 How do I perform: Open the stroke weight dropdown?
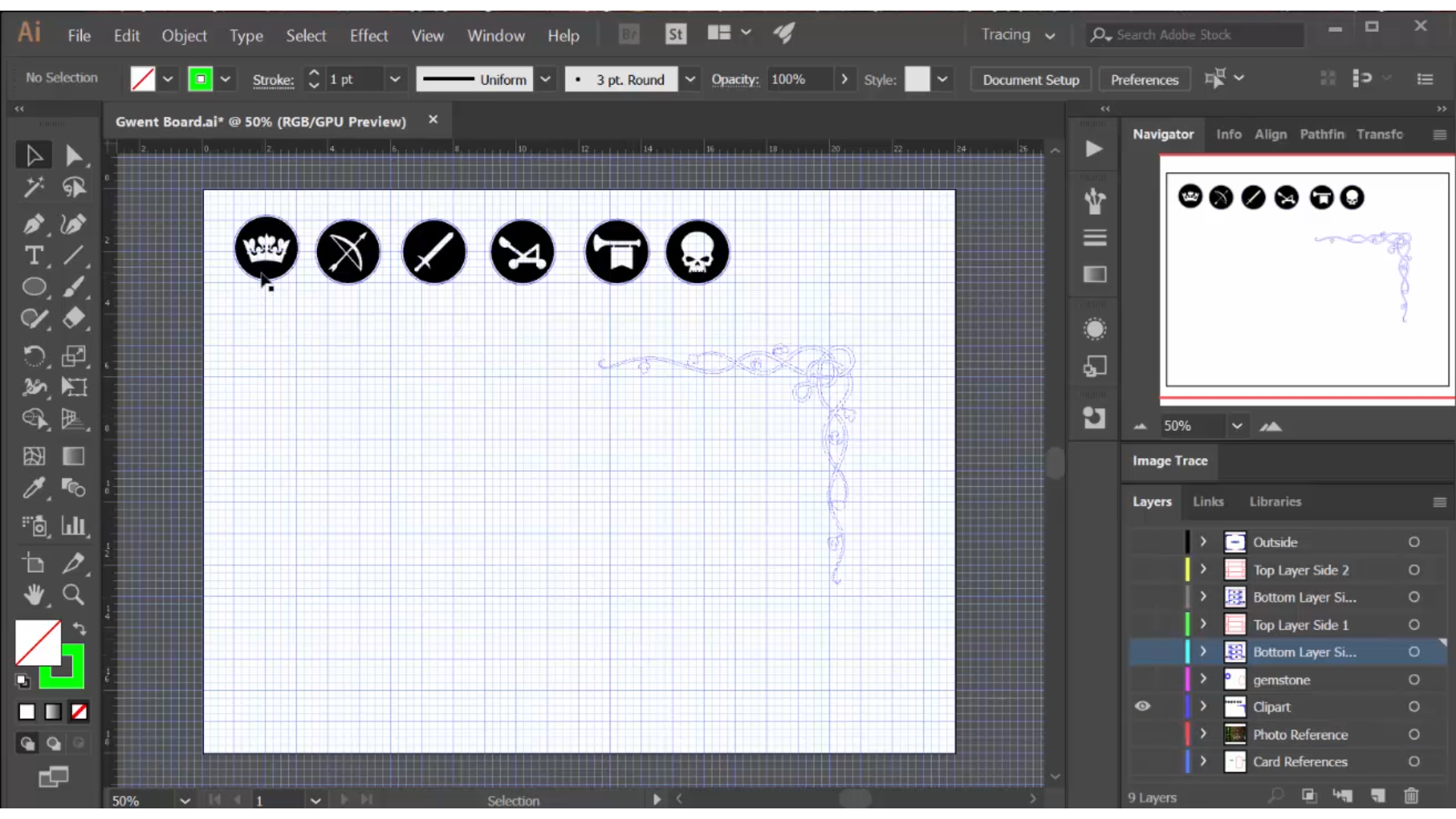394,79
